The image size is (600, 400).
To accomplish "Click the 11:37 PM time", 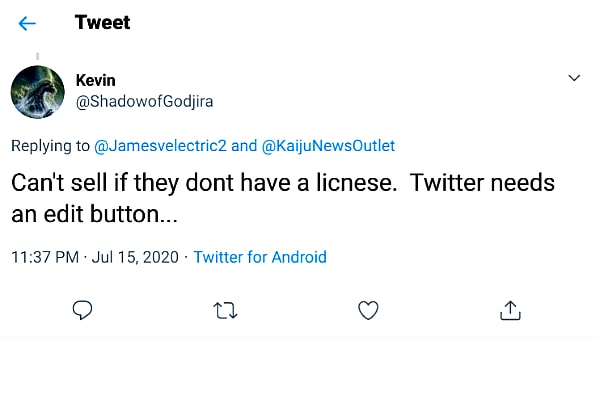I will click(x=45, y=257).
